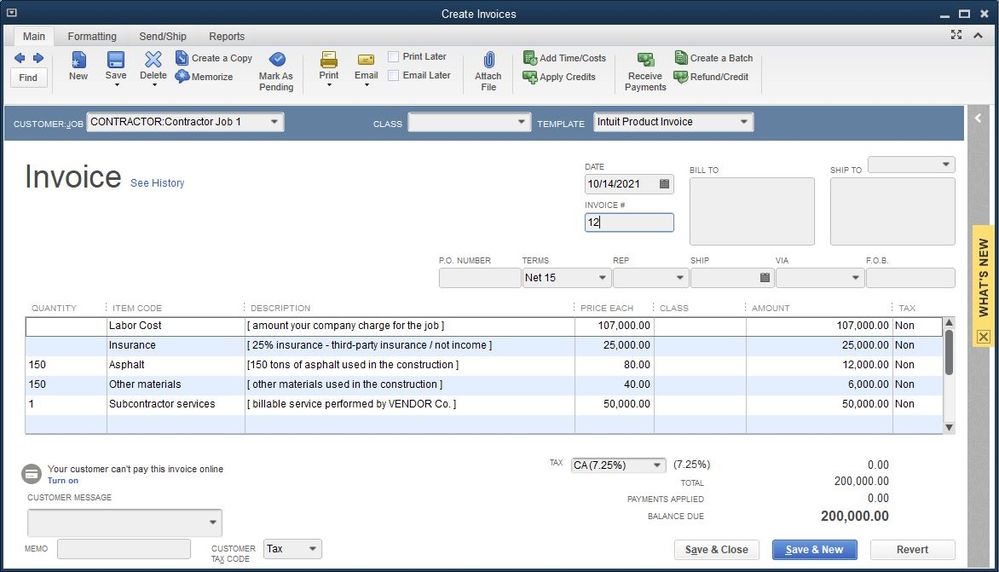Click Refund/Credit icon
Image resolution: width=999 pixels, height=572 pixels.
click(681, 77)
